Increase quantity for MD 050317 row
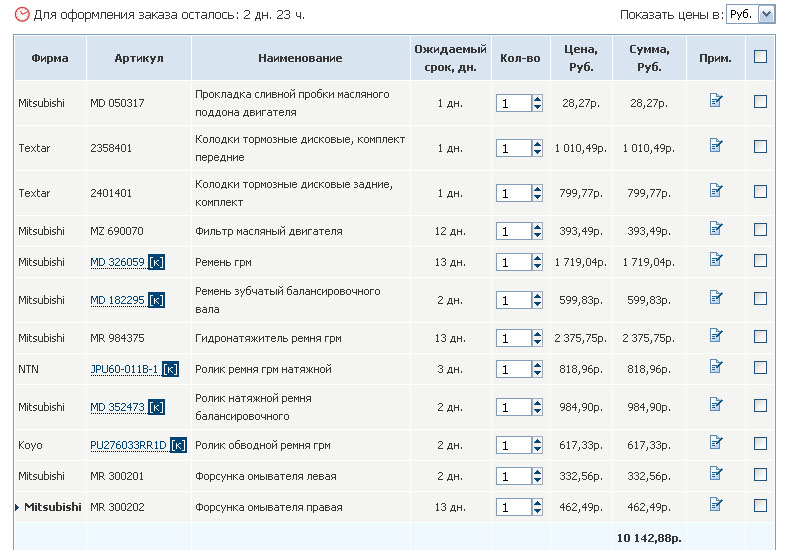 [537, 98]
